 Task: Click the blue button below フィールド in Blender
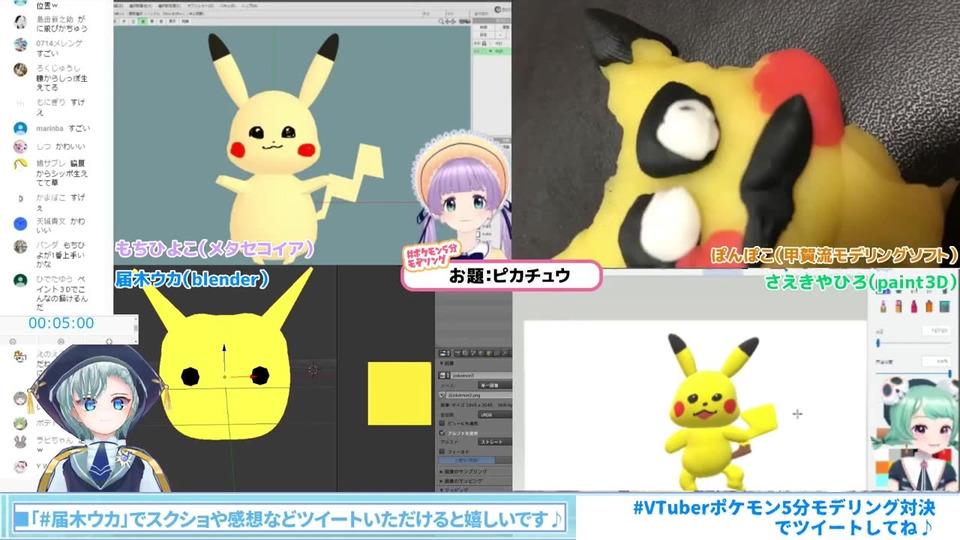tap(467, 460)
